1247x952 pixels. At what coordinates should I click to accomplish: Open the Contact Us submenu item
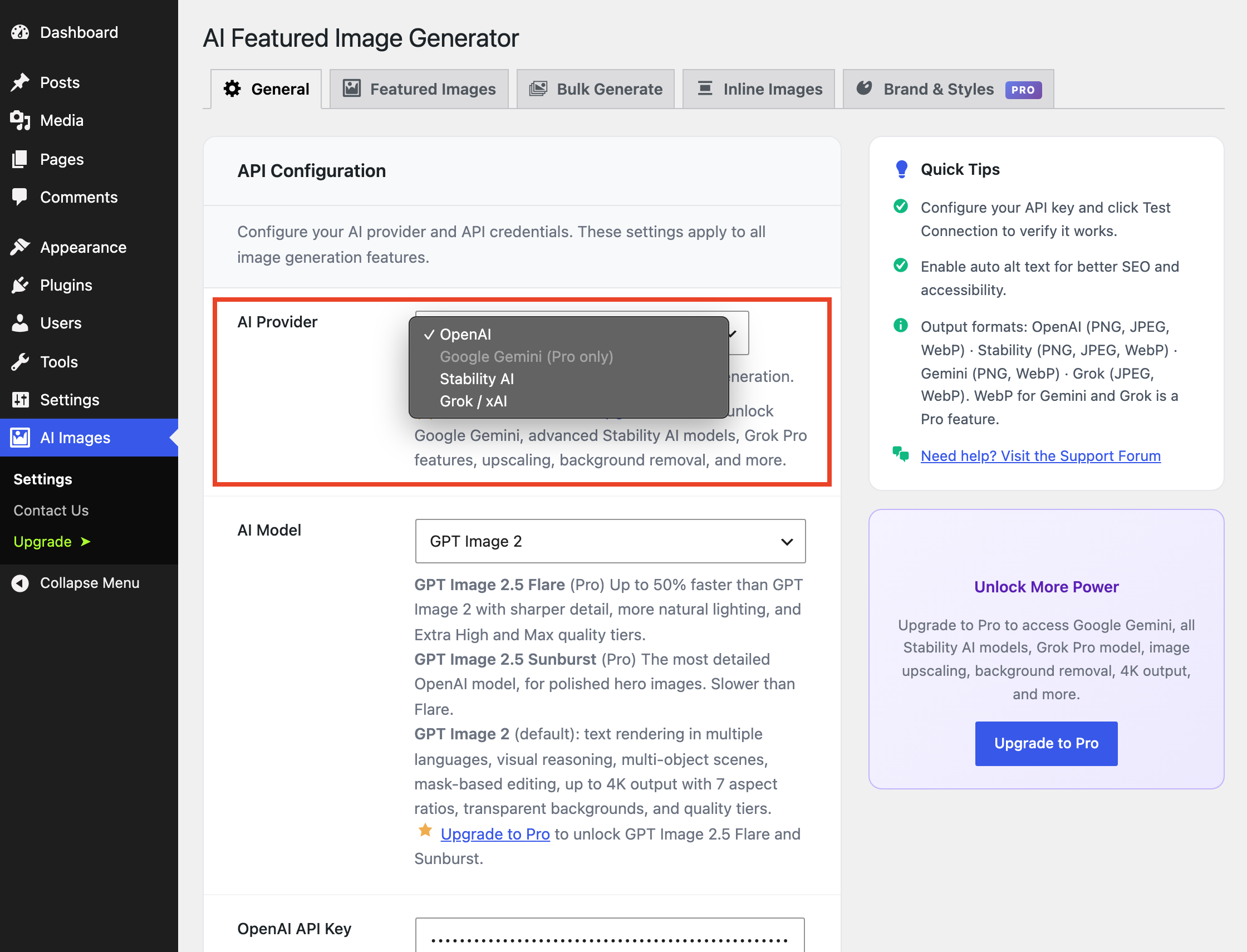(x=51, y=511)
